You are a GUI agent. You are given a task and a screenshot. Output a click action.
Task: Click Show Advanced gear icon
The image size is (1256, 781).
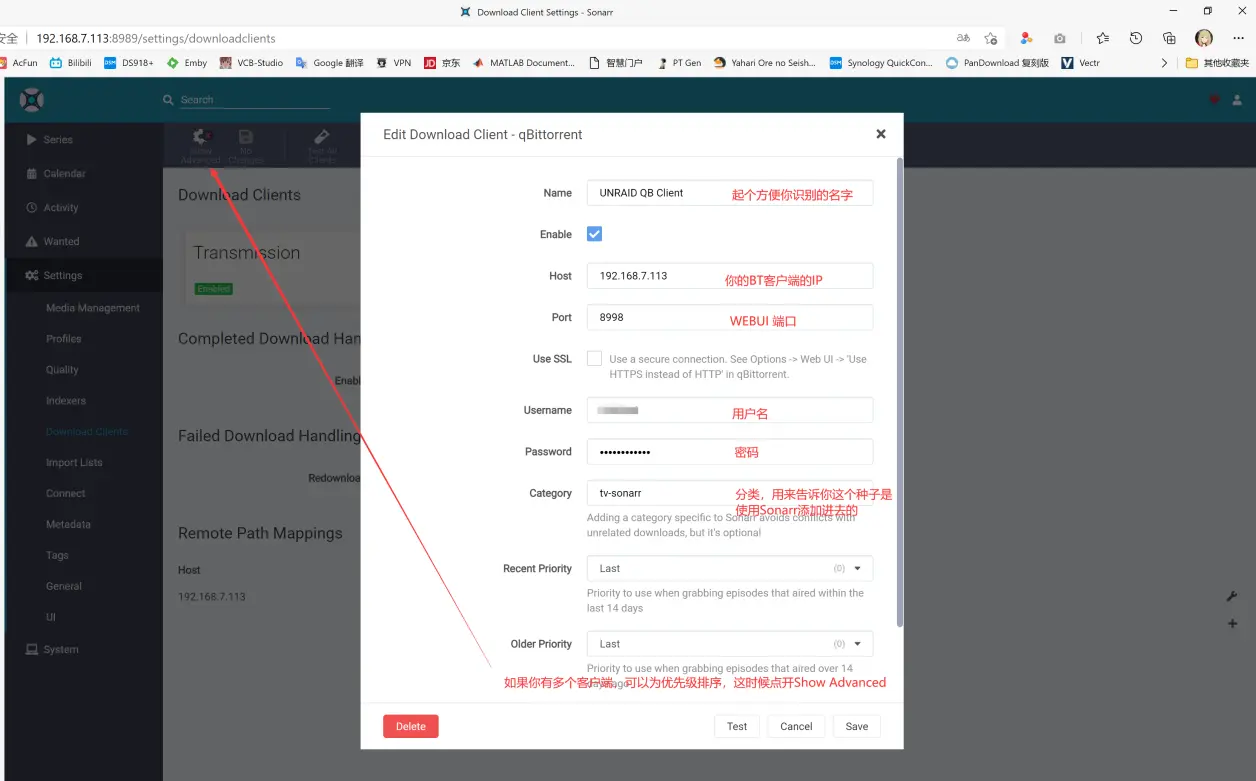200,137
